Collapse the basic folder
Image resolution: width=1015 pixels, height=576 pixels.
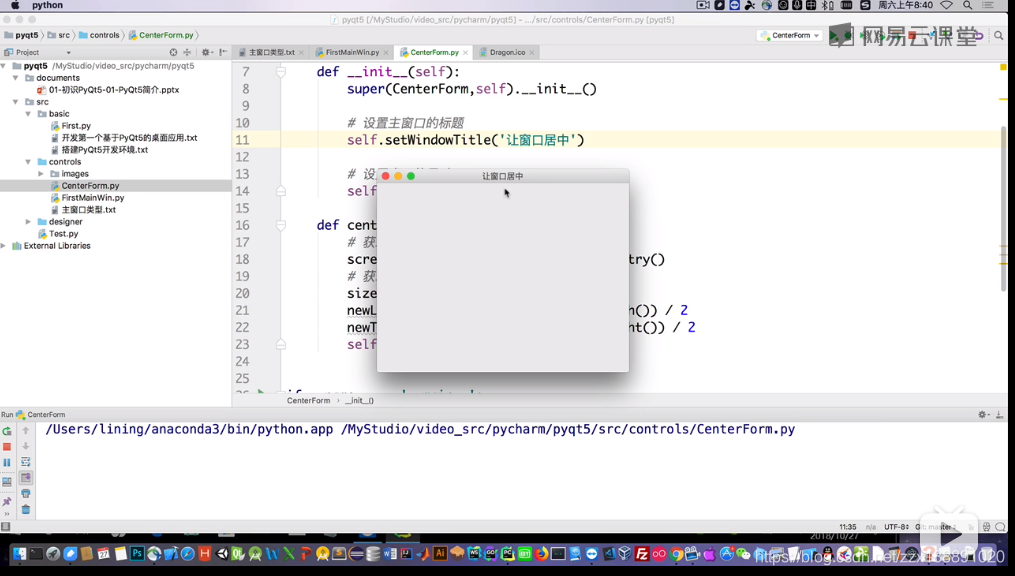(x=28, y=114)
